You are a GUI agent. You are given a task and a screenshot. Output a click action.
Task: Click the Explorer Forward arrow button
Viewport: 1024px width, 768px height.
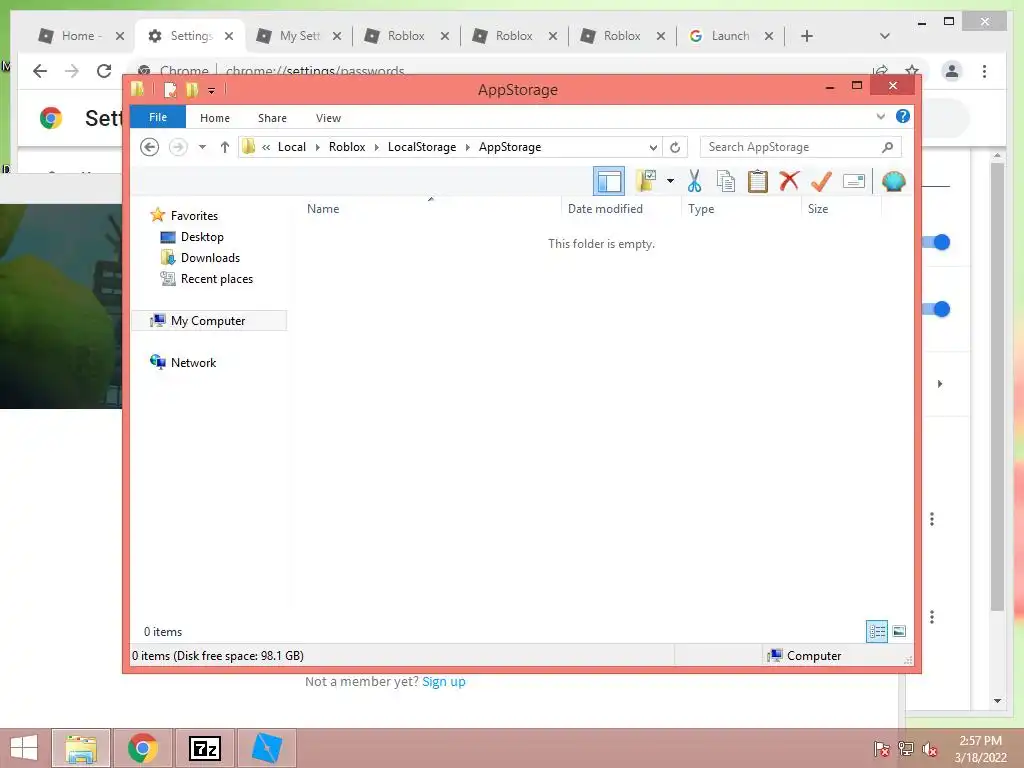[178, 147]
